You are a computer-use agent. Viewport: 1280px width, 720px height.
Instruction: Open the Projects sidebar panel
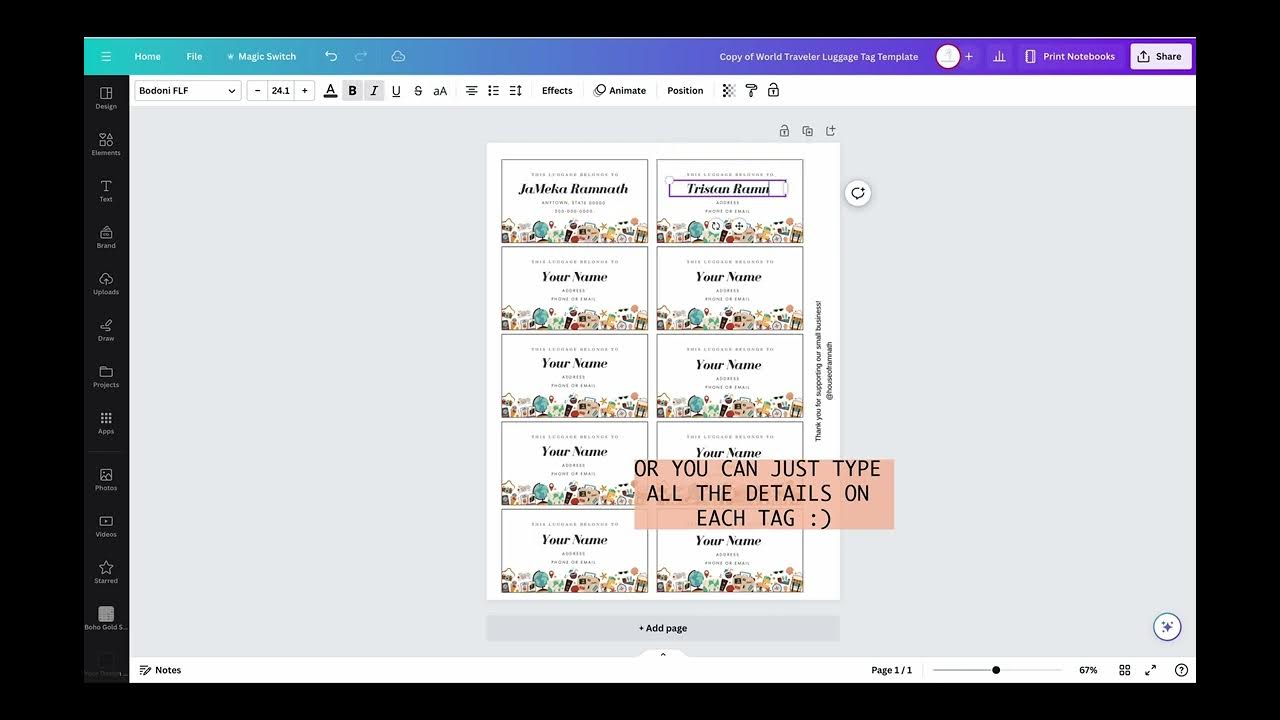106,377
